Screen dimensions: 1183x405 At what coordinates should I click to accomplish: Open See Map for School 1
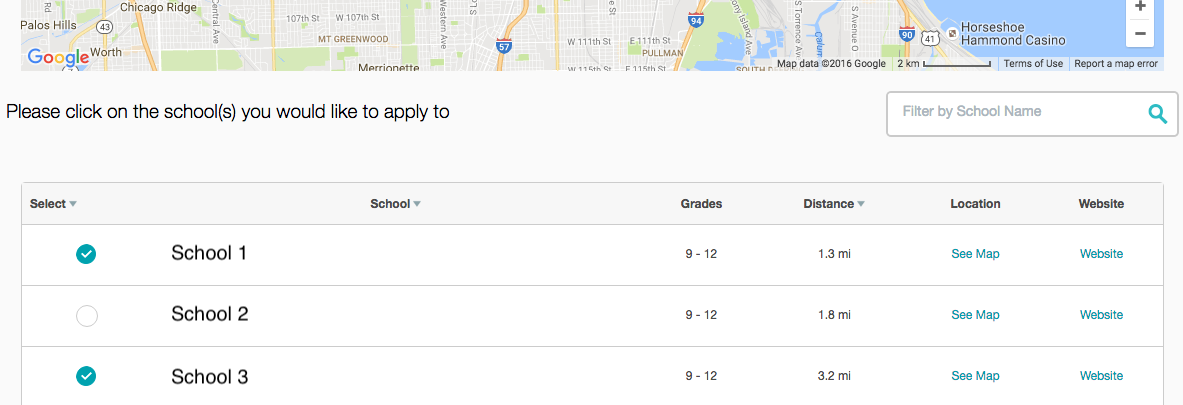coord(976,254)
